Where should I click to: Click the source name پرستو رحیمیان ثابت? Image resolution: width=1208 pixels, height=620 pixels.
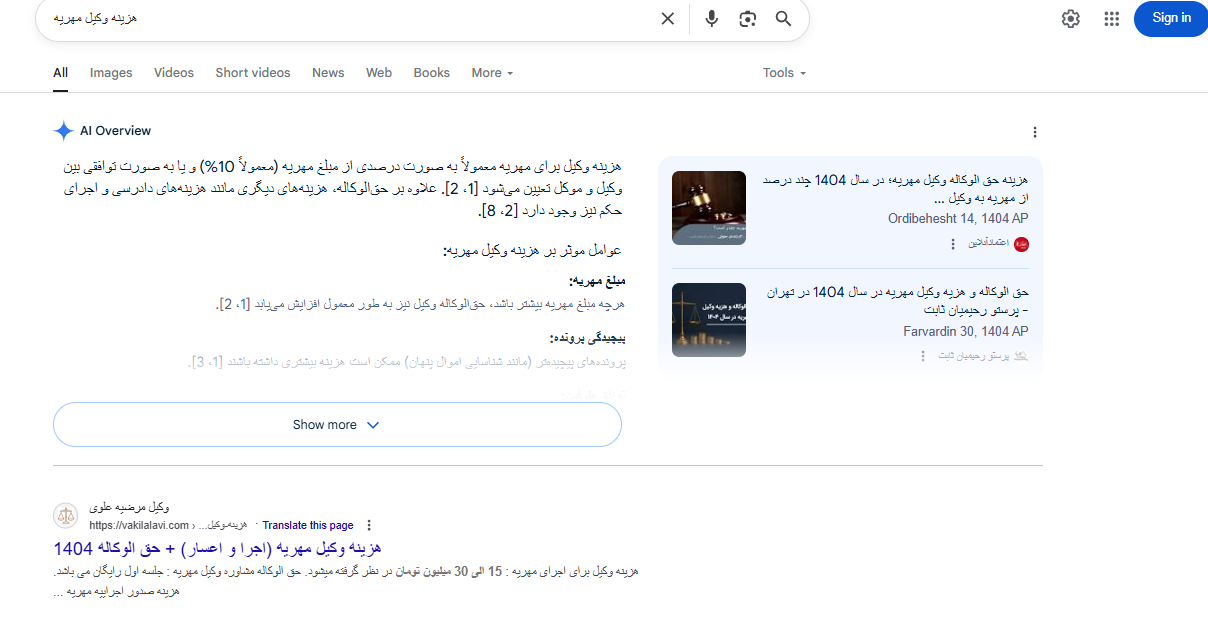click(x=973, y=356)
